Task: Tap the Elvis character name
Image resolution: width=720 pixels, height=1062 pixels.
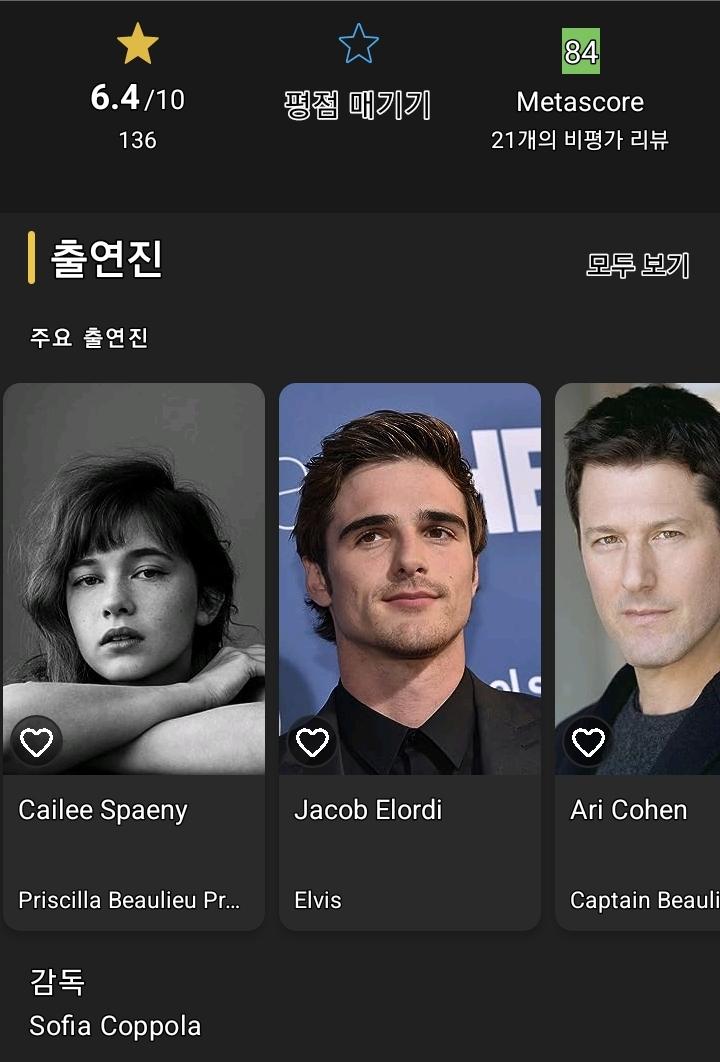Action: coord(318,900)
